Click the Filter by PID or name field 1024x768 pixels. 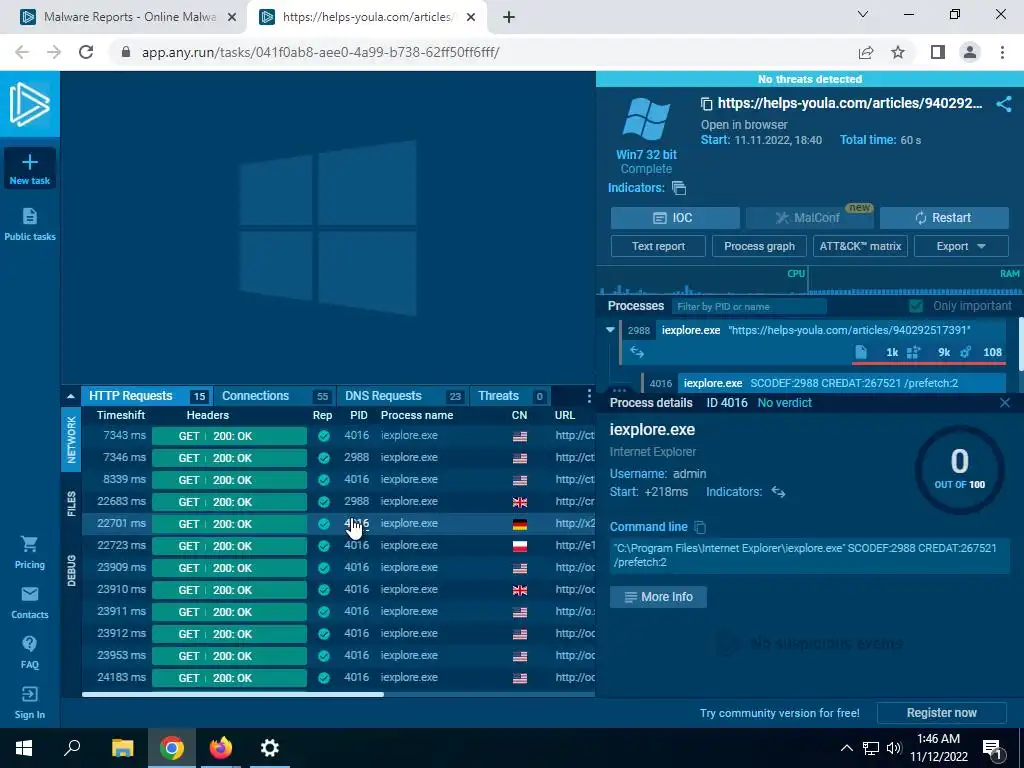(749, 306)
